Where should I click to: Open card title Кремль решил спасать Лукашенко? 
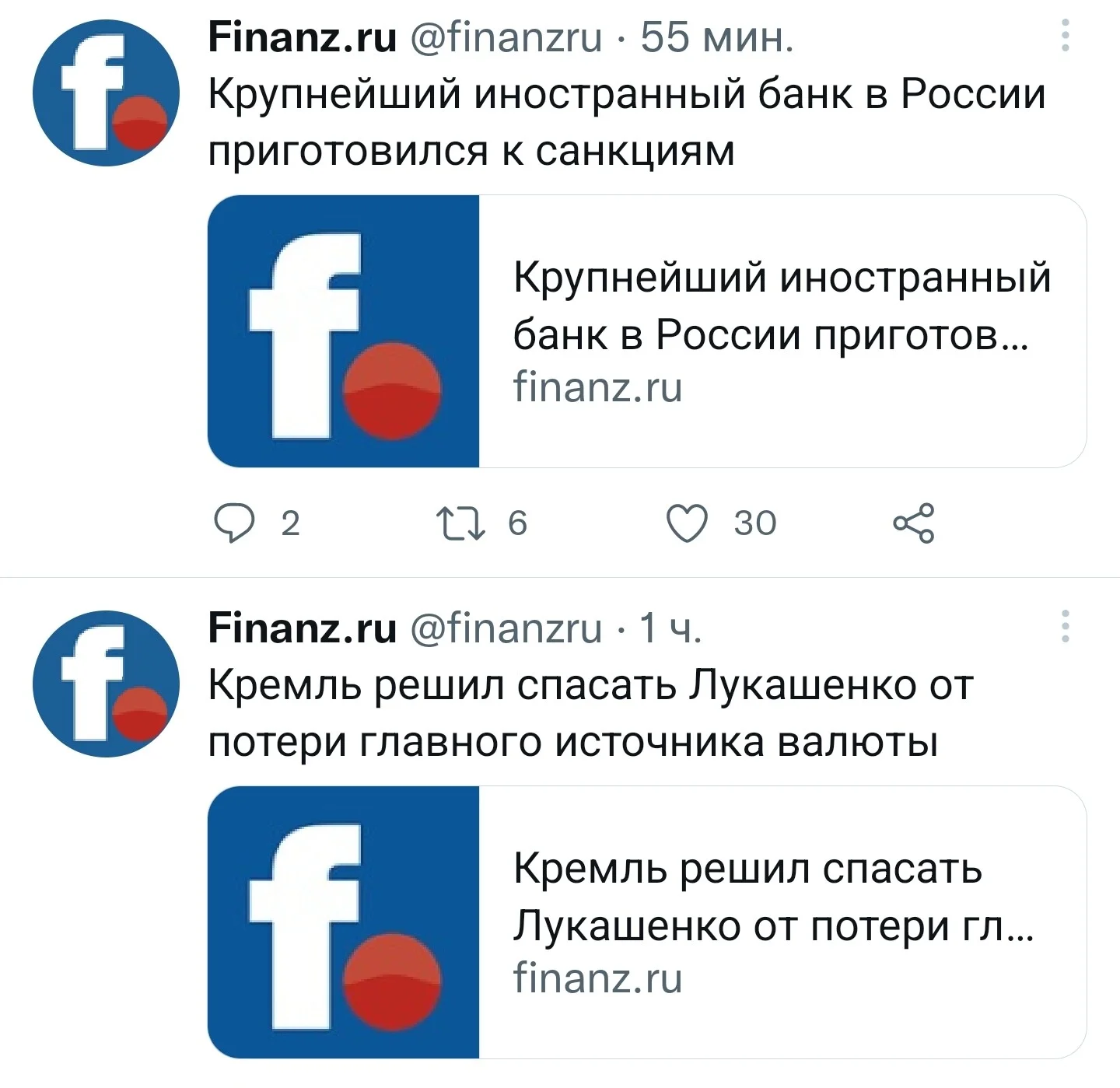[x=773, y=897]
